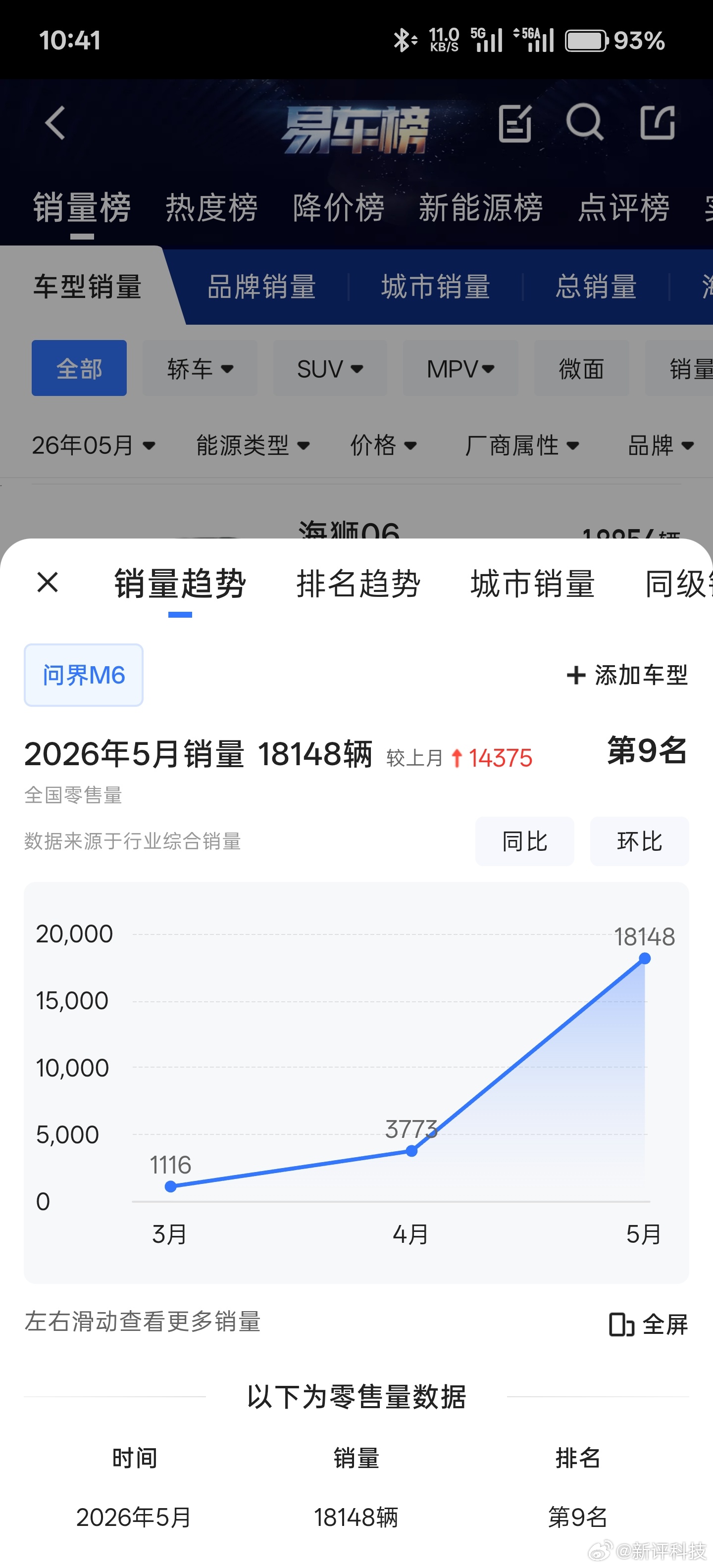
Task: Tap the 18148辆 table cell
Action: click(x=356, y=1518)
